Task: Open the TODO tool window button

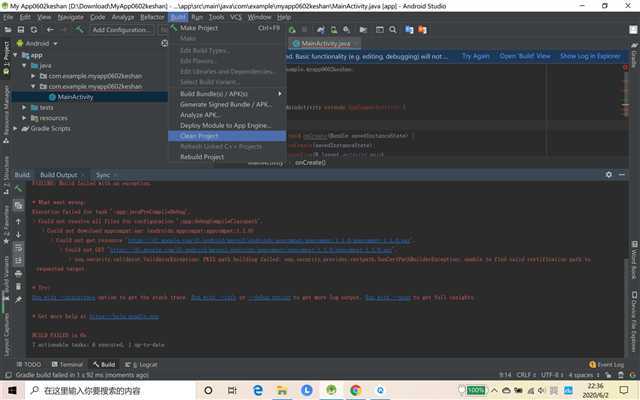Action: pos(29,364)
